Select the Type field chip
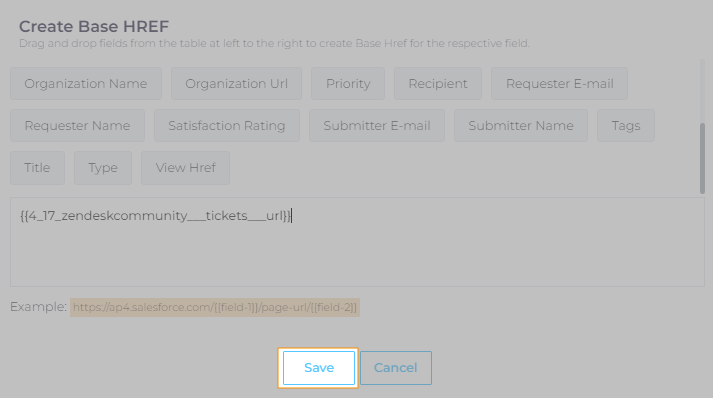 click(x=103, y=168)
